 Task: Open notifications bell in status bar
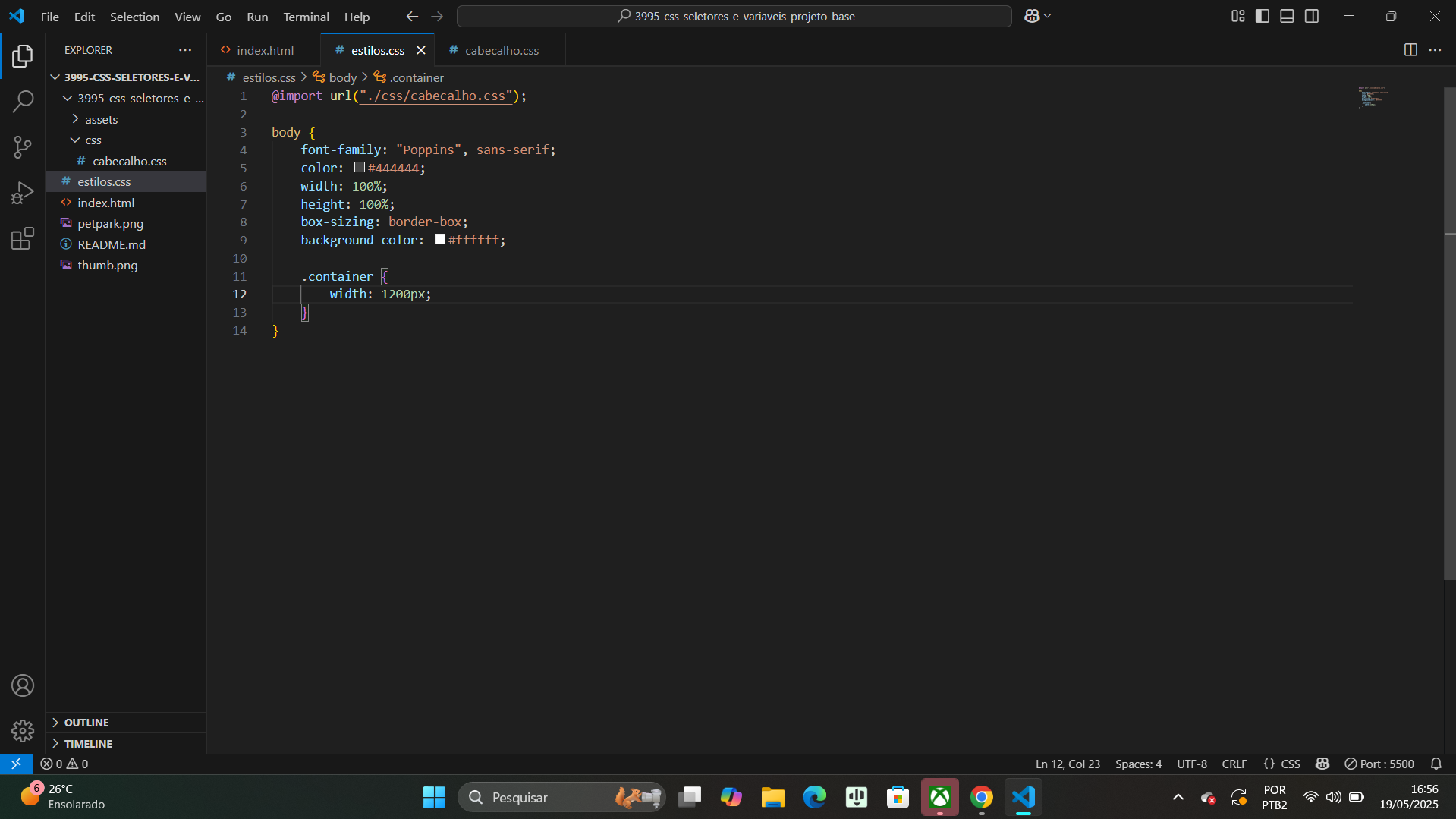[x=1436, y=764]
